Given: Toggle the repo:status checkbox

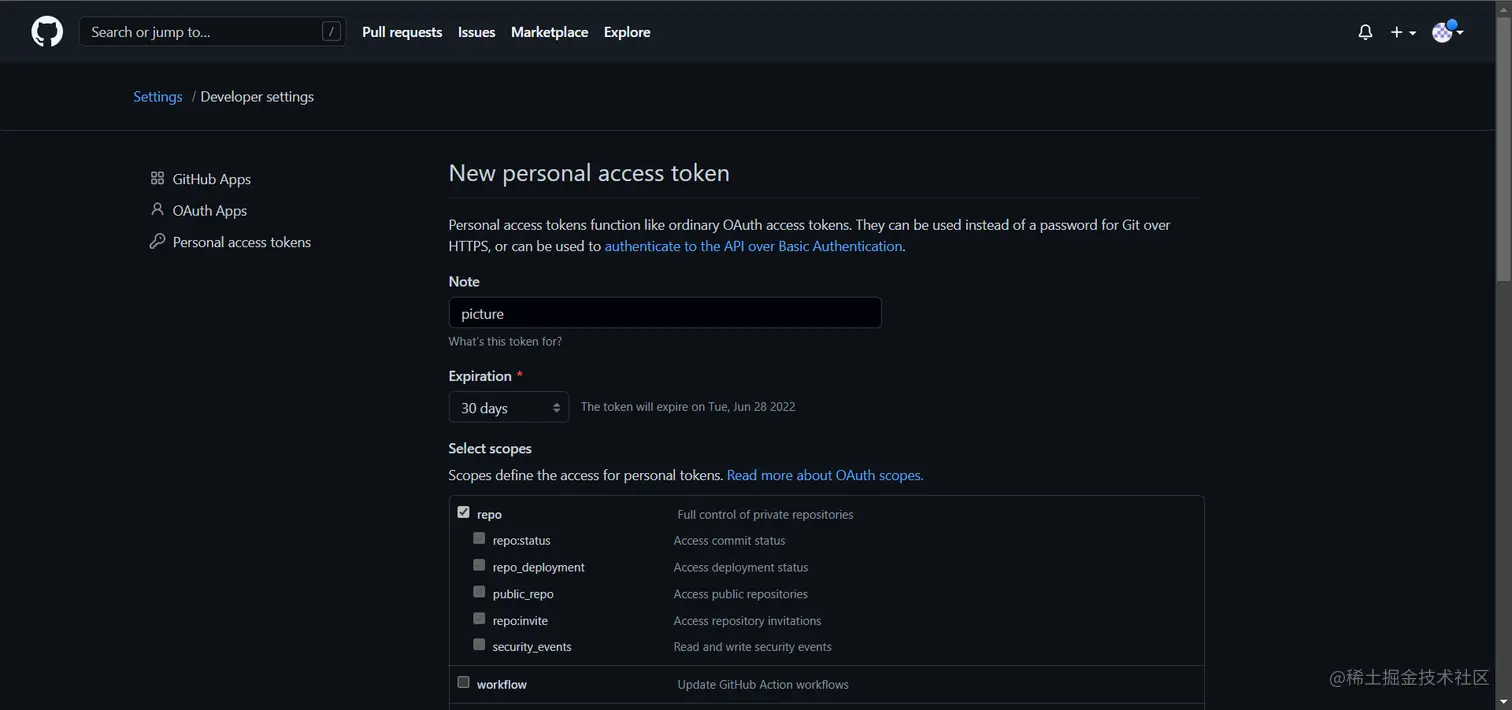Looking at the screenshot, I should click(479, 538).
